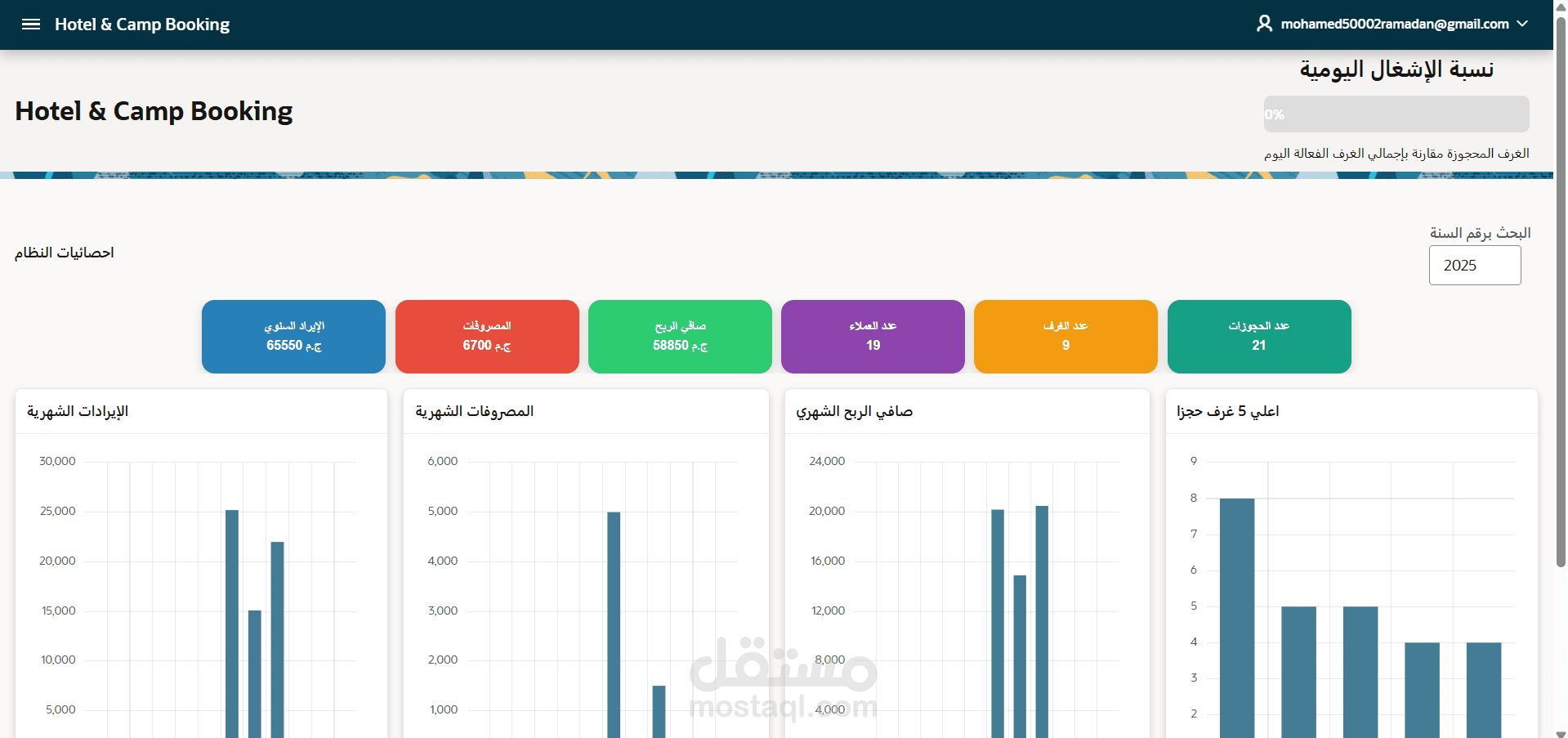Click the user profile icon
1568x738 pixels.
tap(1264, 24)
